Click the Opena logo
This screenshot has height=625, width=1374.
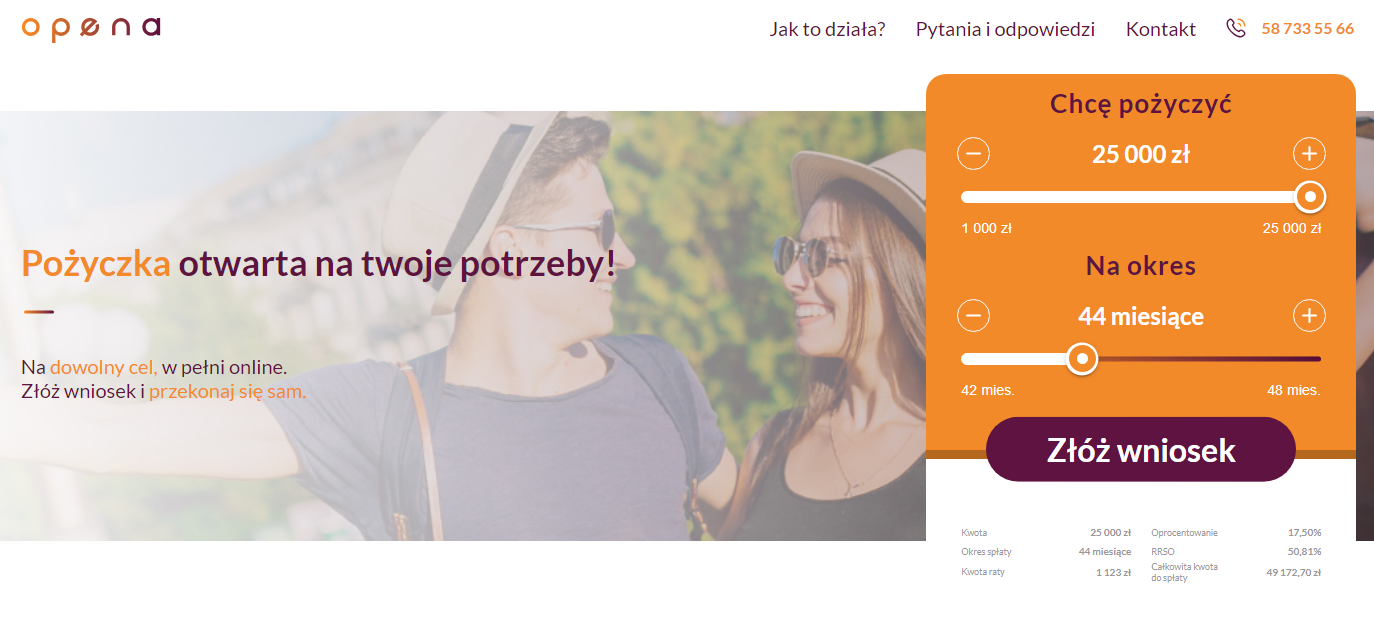(91, 28)
